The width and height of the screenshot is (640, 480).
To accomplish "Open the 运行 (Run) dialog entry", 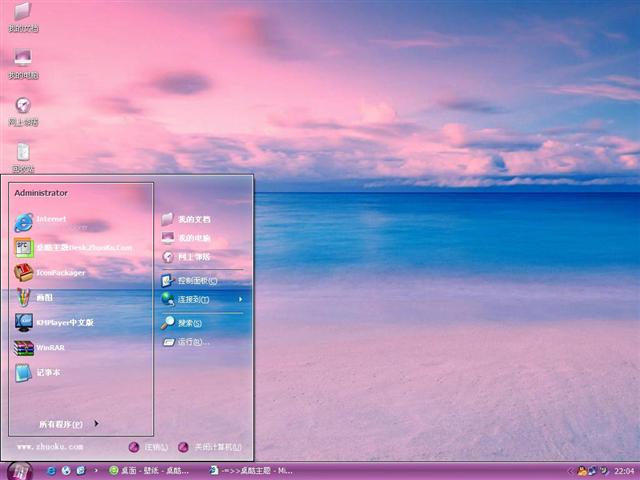I will point(203,342).
